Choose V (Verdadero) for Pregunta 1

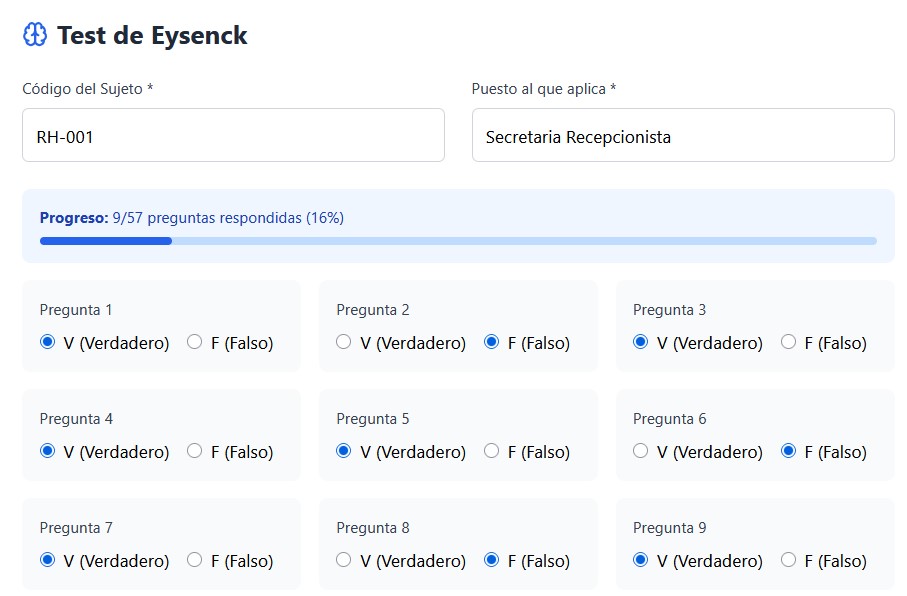pos(47,342)
